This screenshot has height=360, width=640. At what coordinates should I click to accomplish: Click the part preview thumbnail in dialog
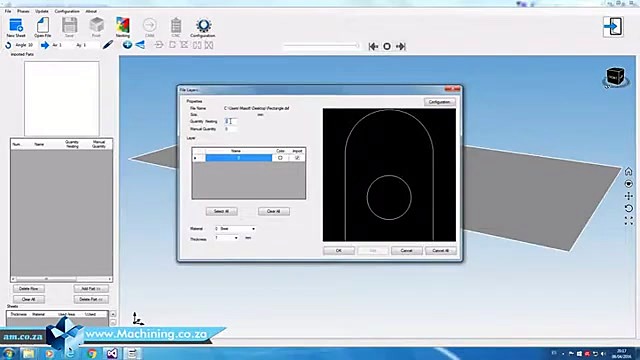[389, 175]
